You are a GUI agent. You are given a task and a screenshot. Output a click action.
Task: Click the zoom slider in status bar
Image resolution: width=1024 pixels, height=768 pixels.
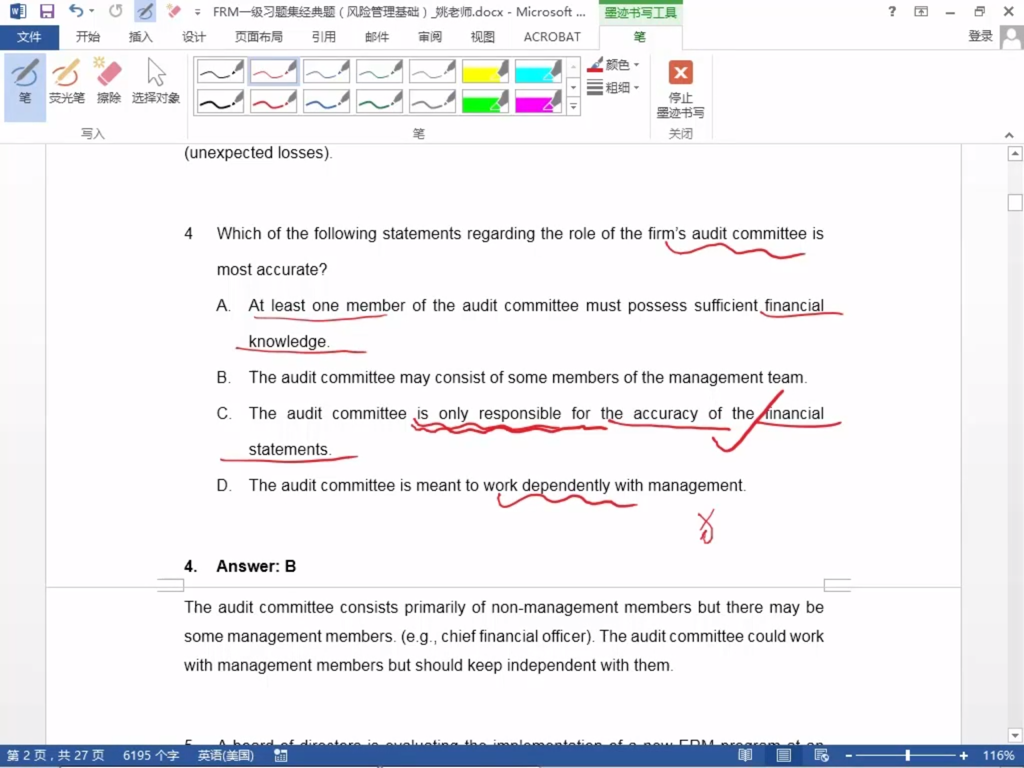(x=907, y=756)
